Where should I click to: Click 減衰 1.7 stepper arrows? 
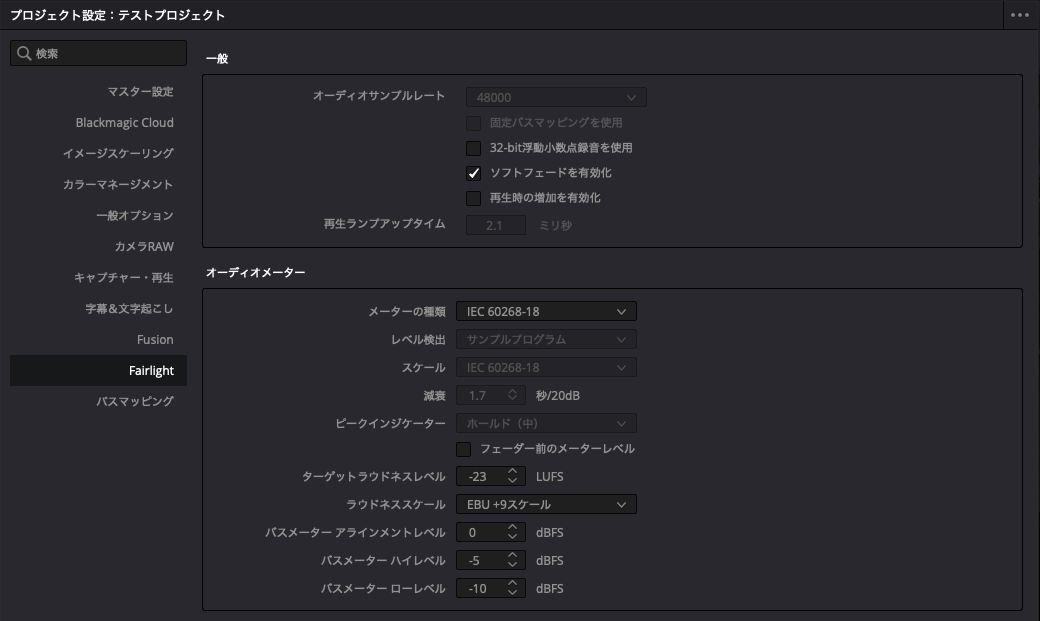tap(512, 395)
